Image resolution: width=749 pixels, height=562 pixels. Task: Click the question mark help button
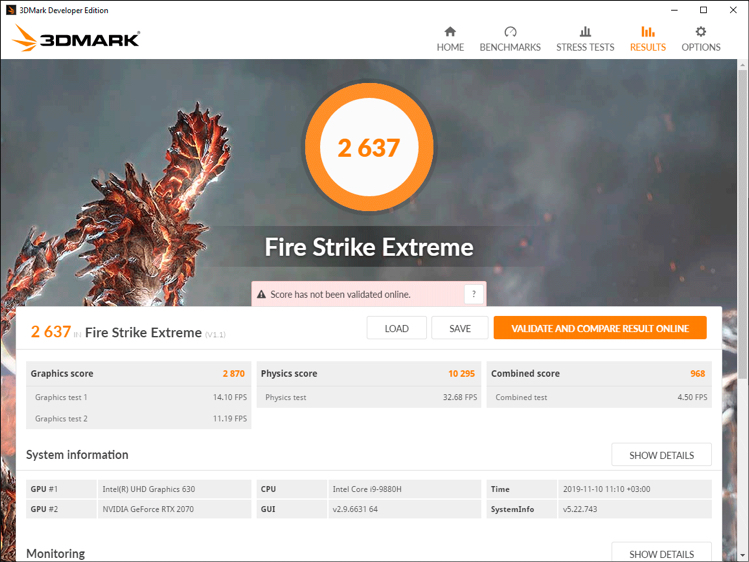pyautogui.click(x=474, y=294)
